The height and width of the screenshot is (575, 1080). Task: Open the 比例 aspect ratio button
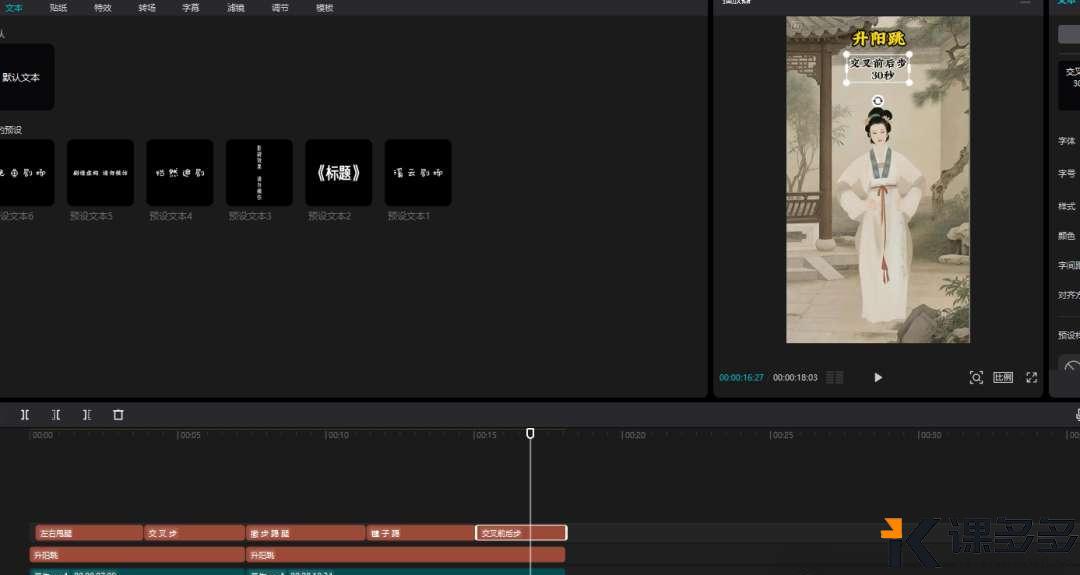(x=1003, y=377)
